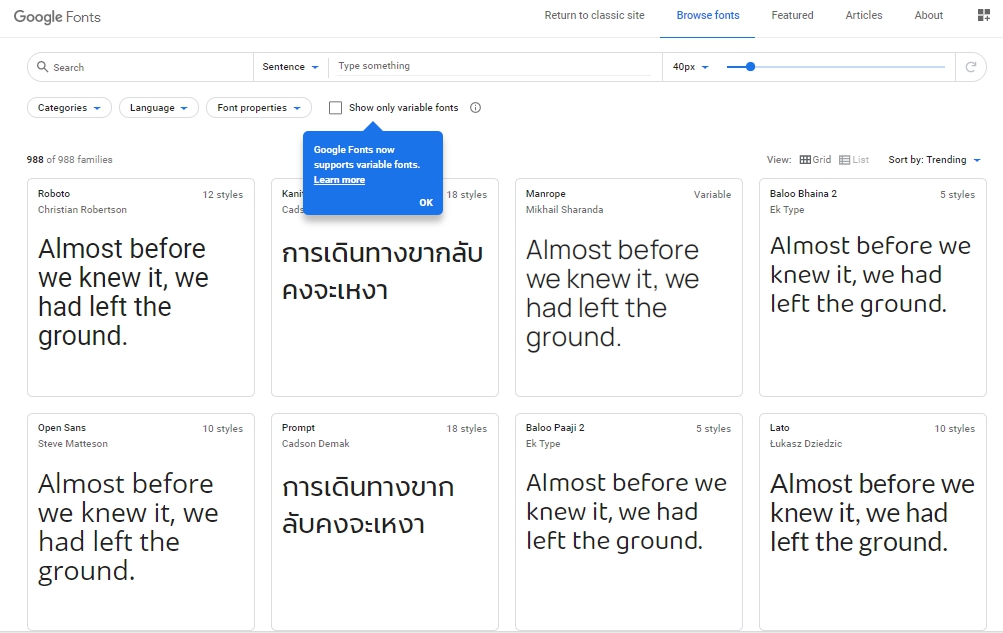Open the Featured tab
Viewport: 1003px width, 633px height.
click(x=792, y=15)
